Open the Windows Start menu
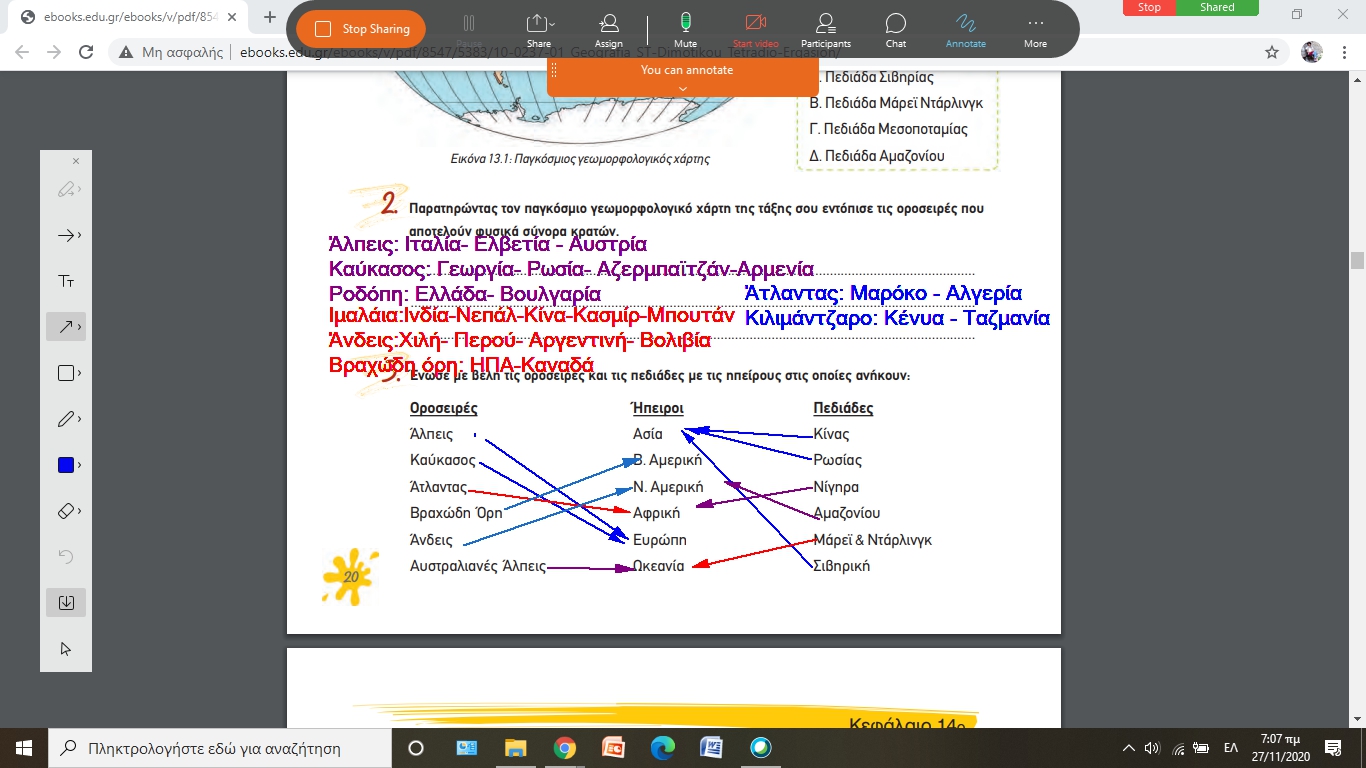The height and width of the screenshot is (768, 1366). (x=23, y=748)
